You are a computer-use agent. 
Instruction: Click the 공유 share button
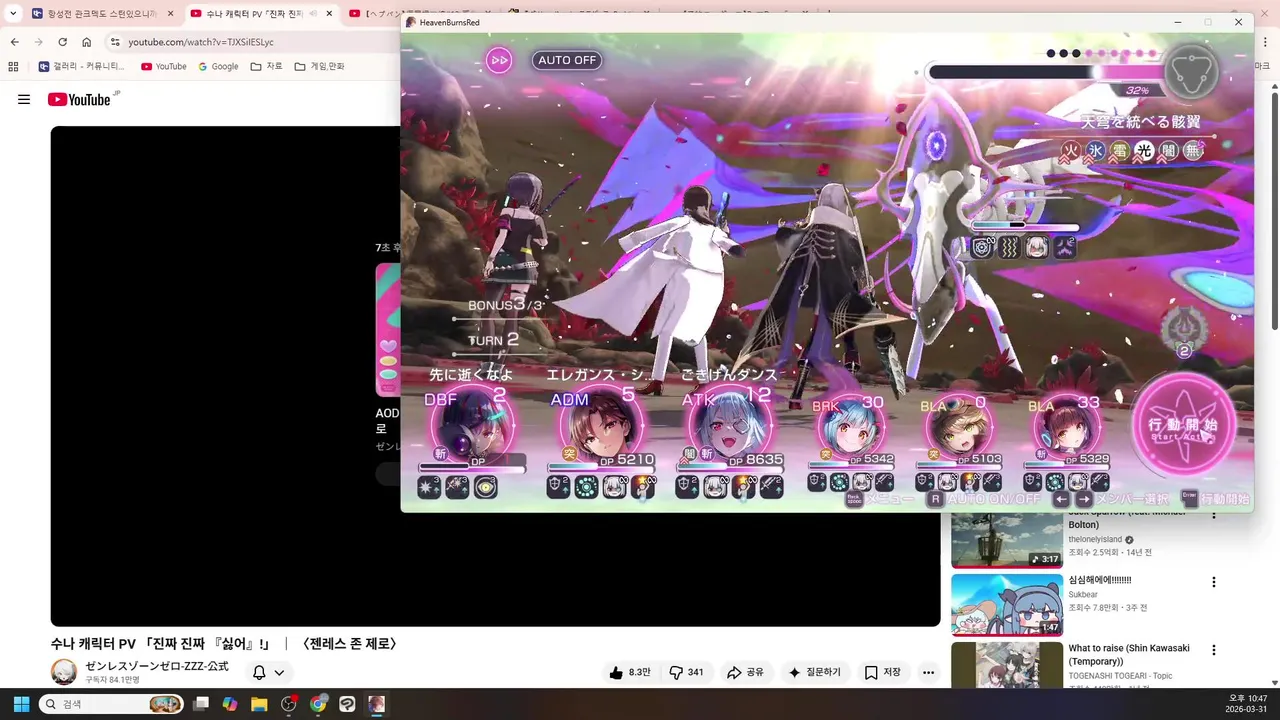[x=745, y=672]
